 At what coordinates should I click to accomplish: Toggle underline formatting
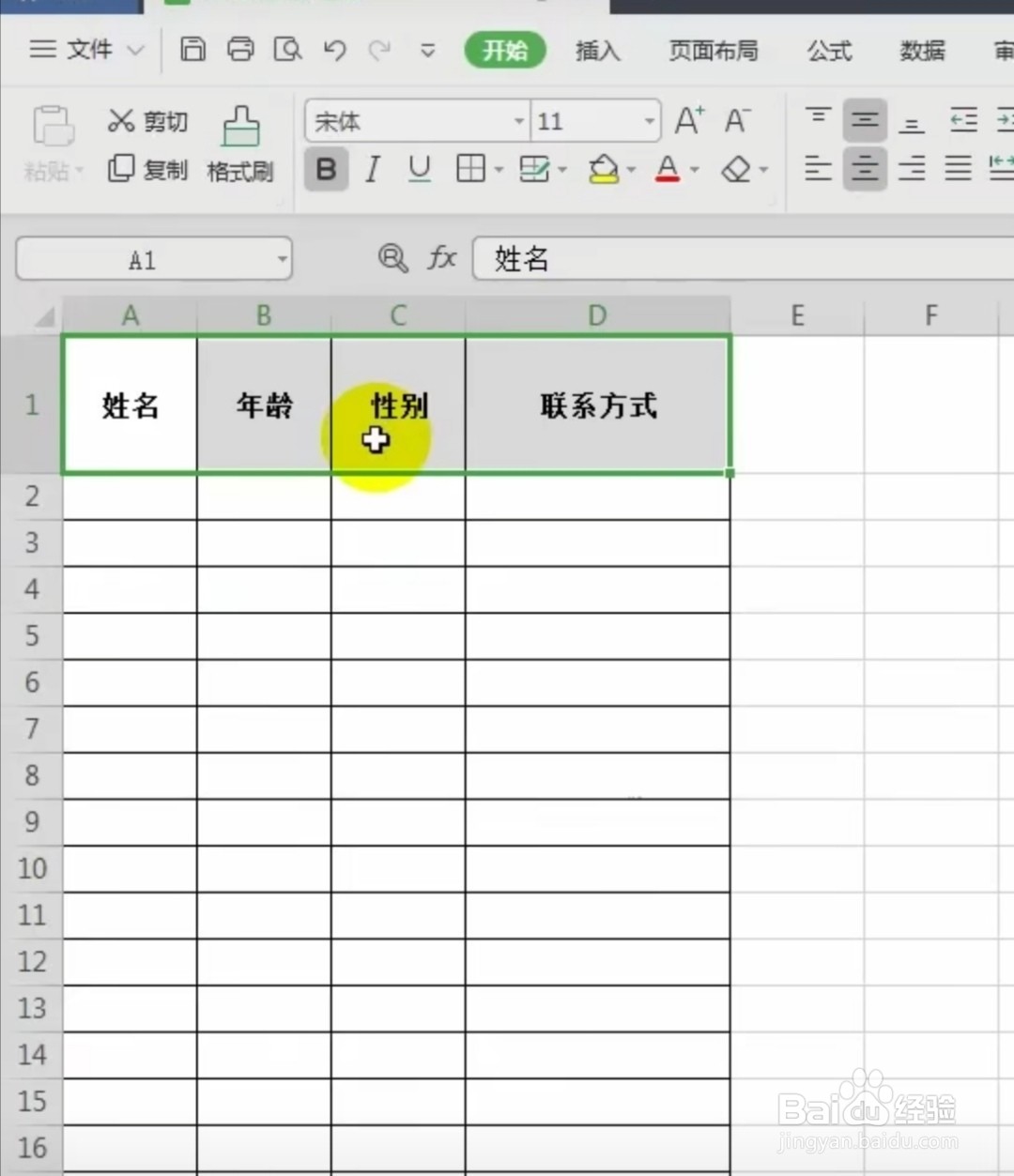click(419, 169)
